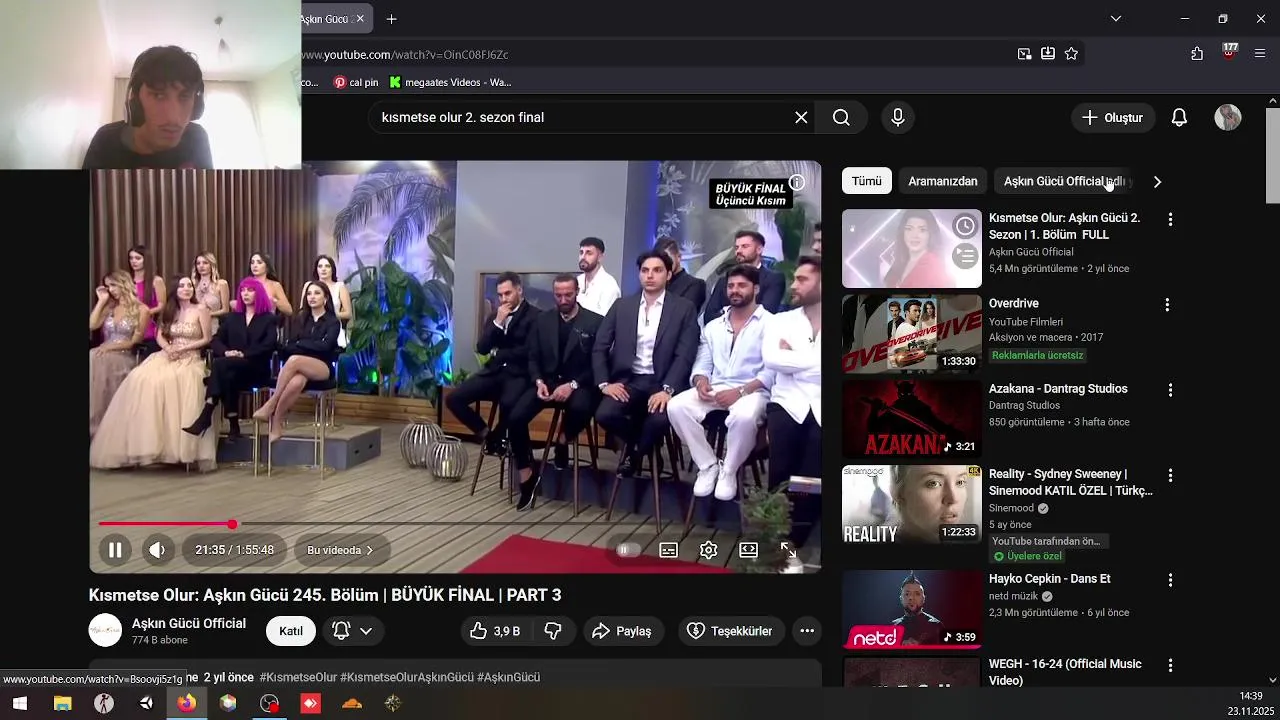Open the Reality movie thumbnail

coord(912,504)
